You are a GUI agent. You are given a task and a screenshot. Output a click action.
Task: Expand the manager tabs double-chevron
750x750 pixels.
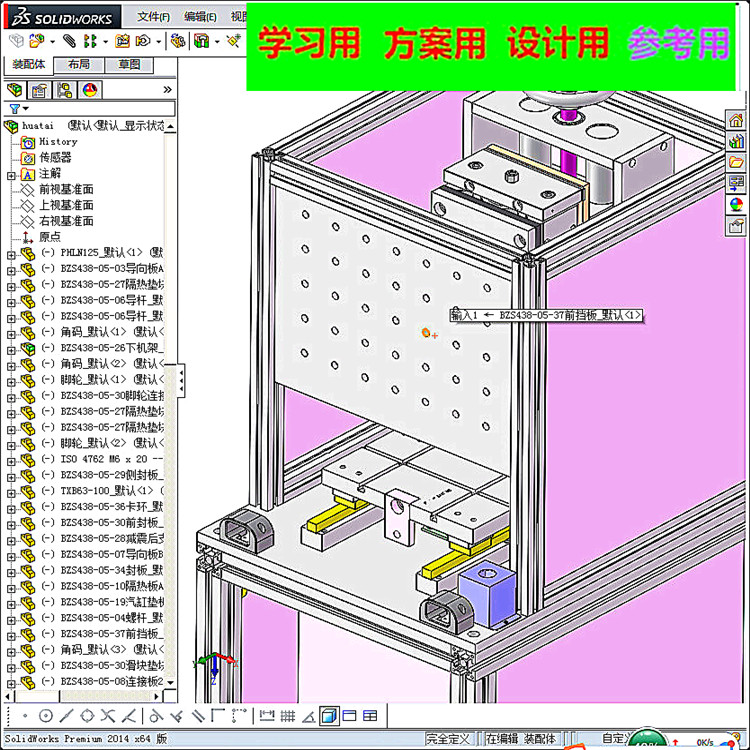167,89
